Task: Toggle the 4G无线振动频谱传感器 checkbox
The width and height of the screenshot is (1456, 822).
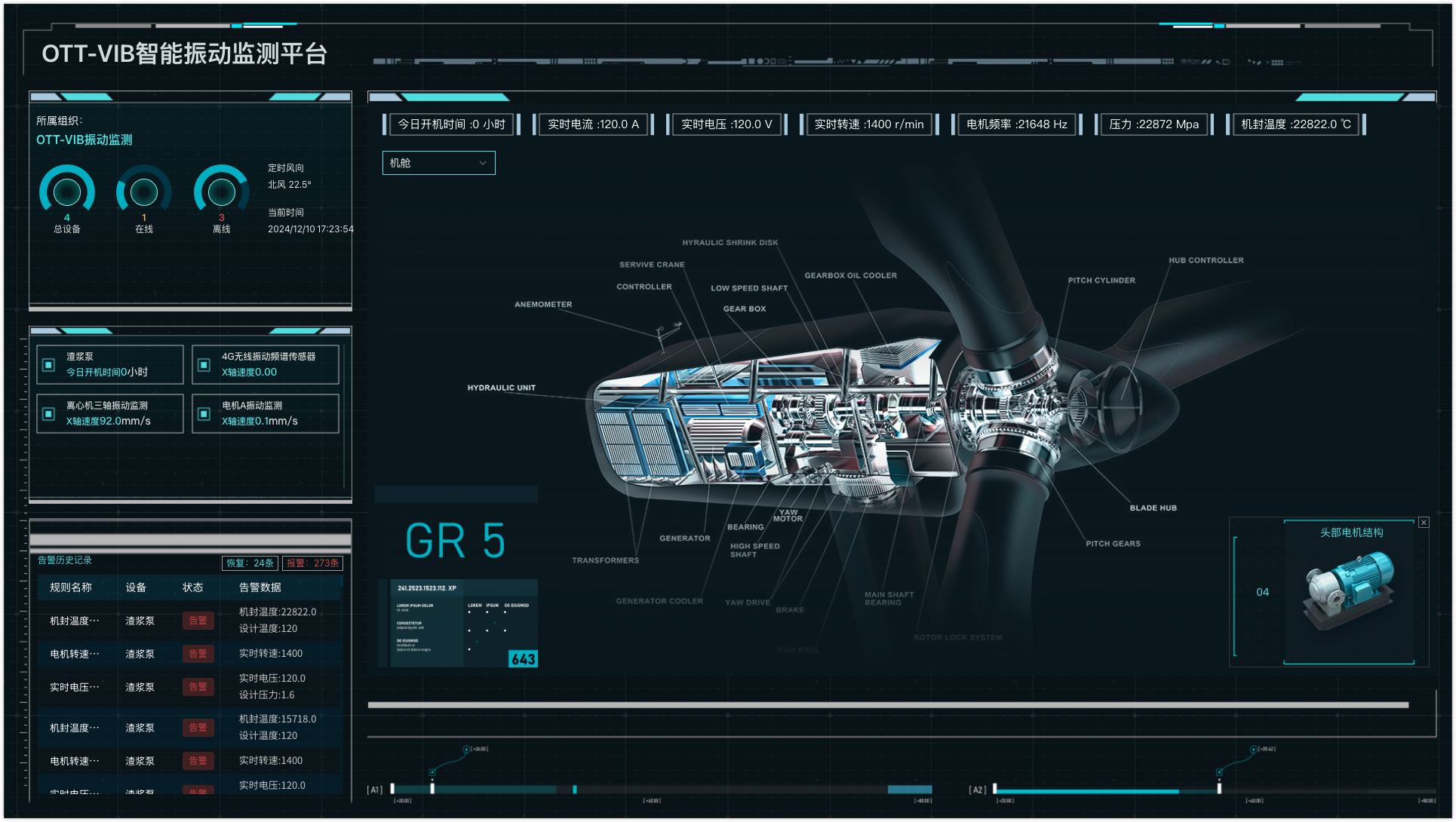Action: click(204, 365)
